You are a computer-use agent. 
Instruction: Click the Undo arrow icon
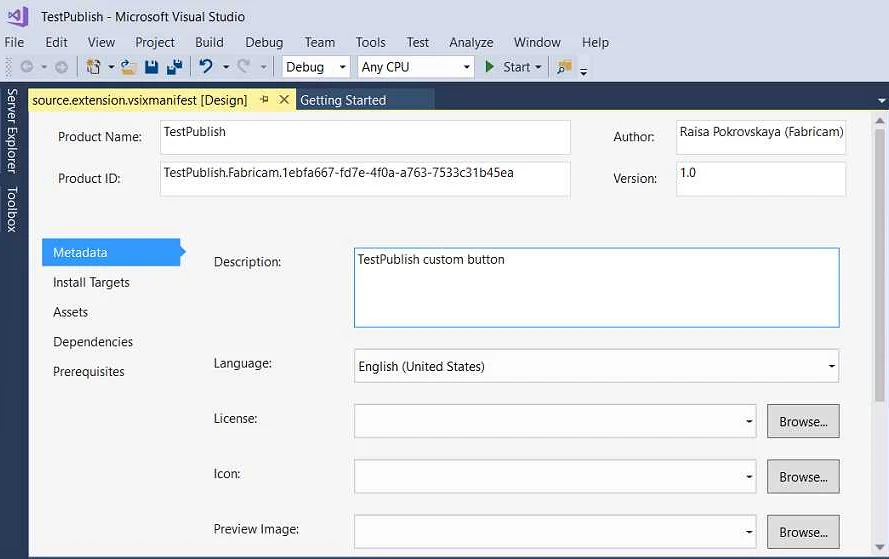[206, 67]
